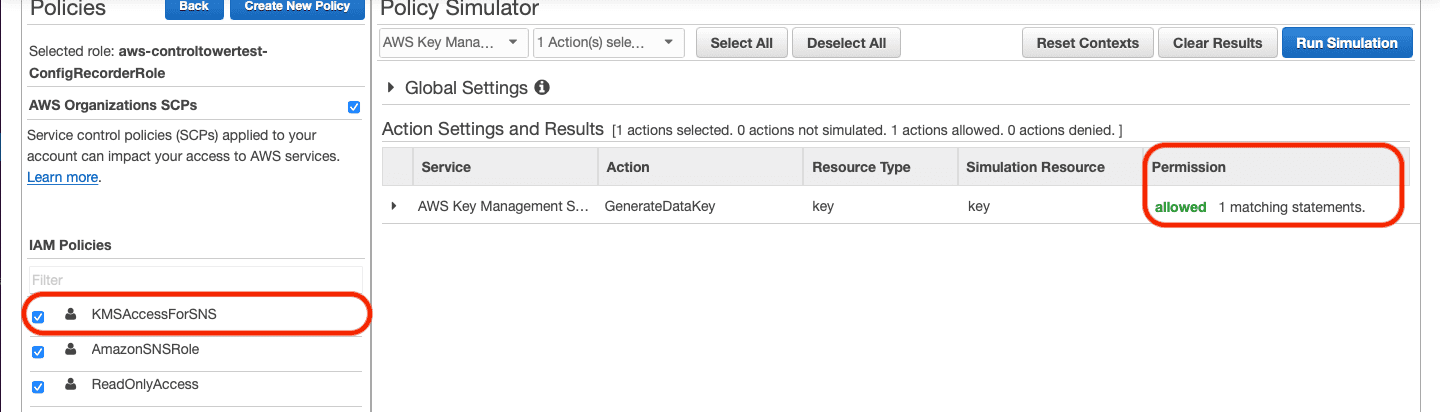Click the info icon beside Global Settings
This screenshot has height=412, width=1440.
(x=542, y=88)
